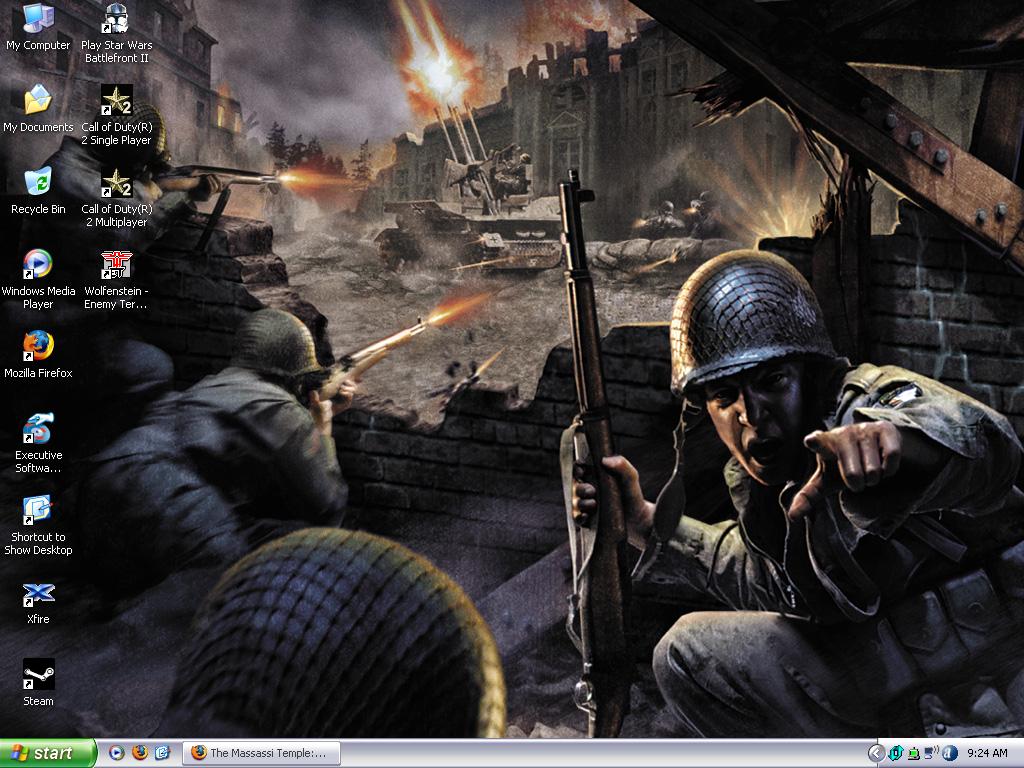Viewport: 1024px width, 768px height.
Task: Launch Firefox from the Quick Launch bar
Action: [139, 753]
